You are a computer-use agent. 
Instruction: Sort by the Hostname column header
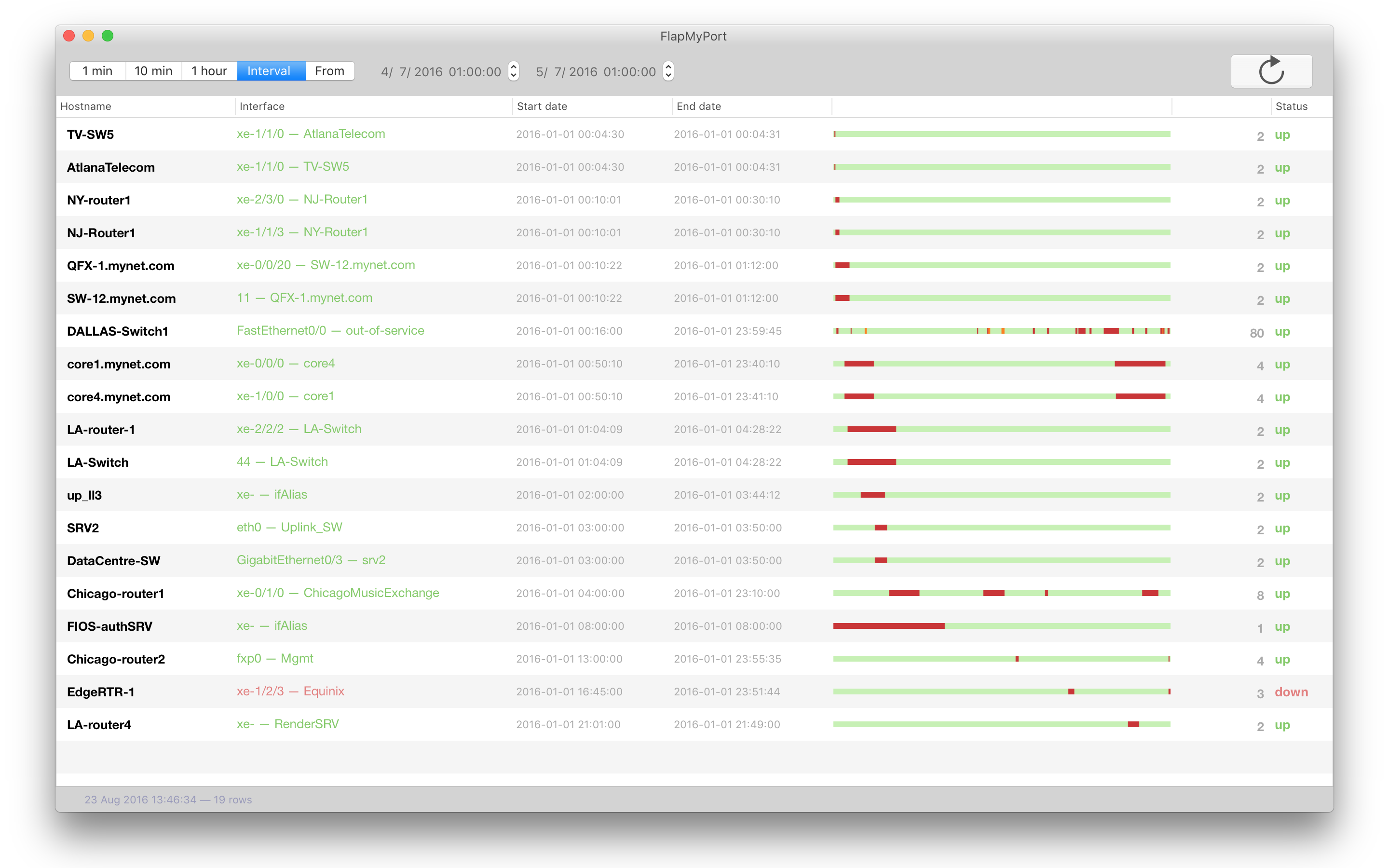[86, 106]
